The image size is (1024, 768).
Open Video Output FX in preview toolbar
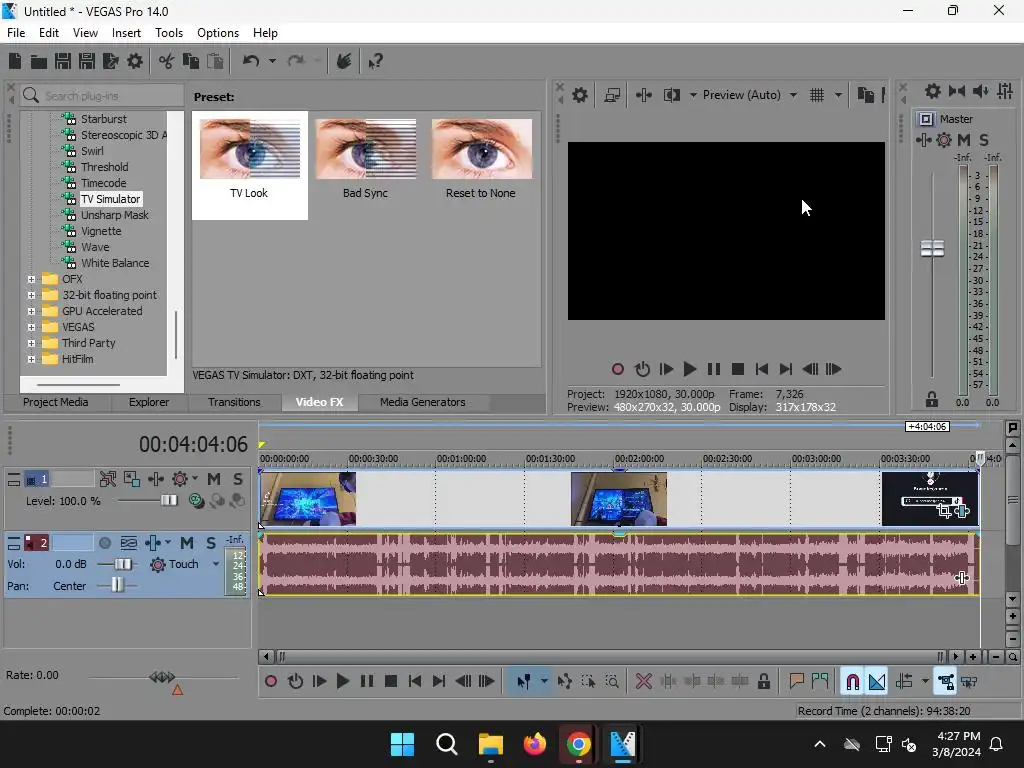[644, 95]
